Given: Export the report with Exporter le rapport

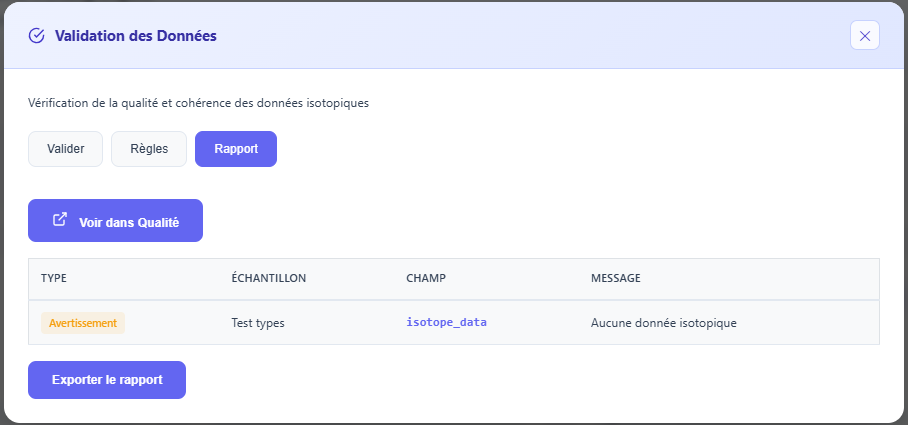Looking at the screenshot, I should (107, 380).
